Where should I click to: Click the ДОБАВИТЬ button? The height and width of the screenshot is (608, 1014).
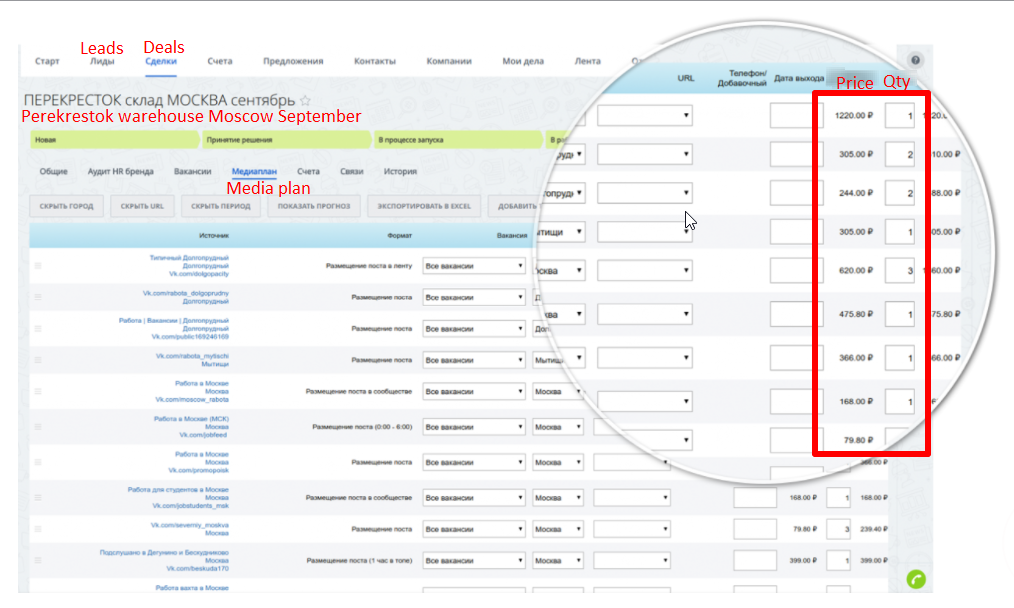coord(515,206)
